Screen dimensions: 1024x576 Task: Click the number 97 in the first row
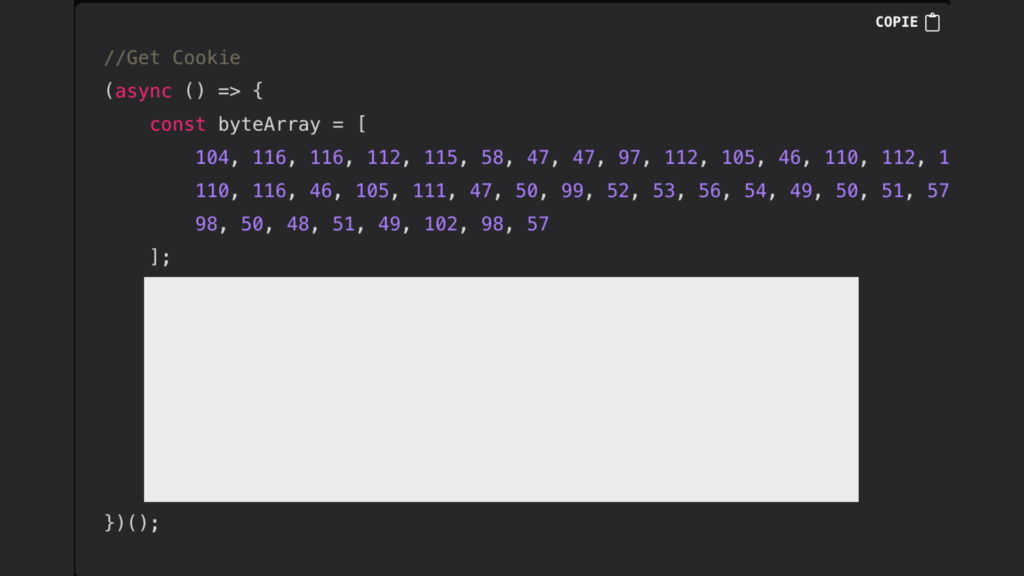(x=629, y=158)
